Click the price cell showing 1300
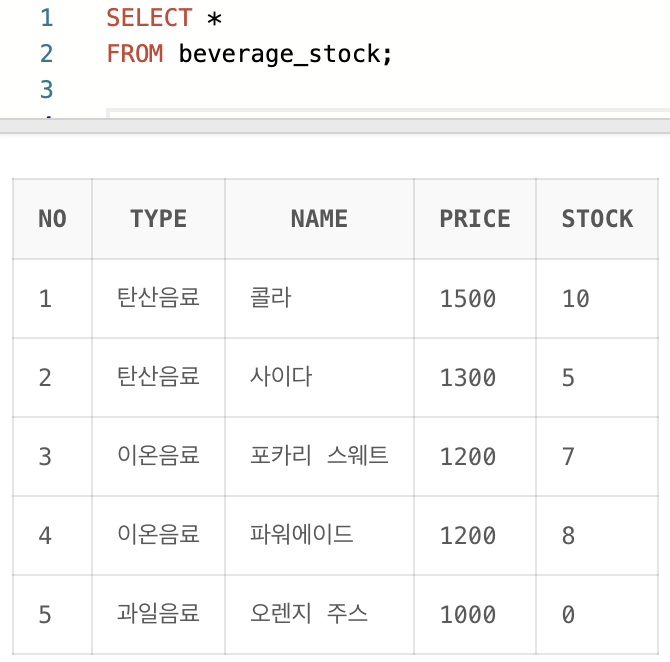Screen dimensions: 670x662 coord(475,377)
